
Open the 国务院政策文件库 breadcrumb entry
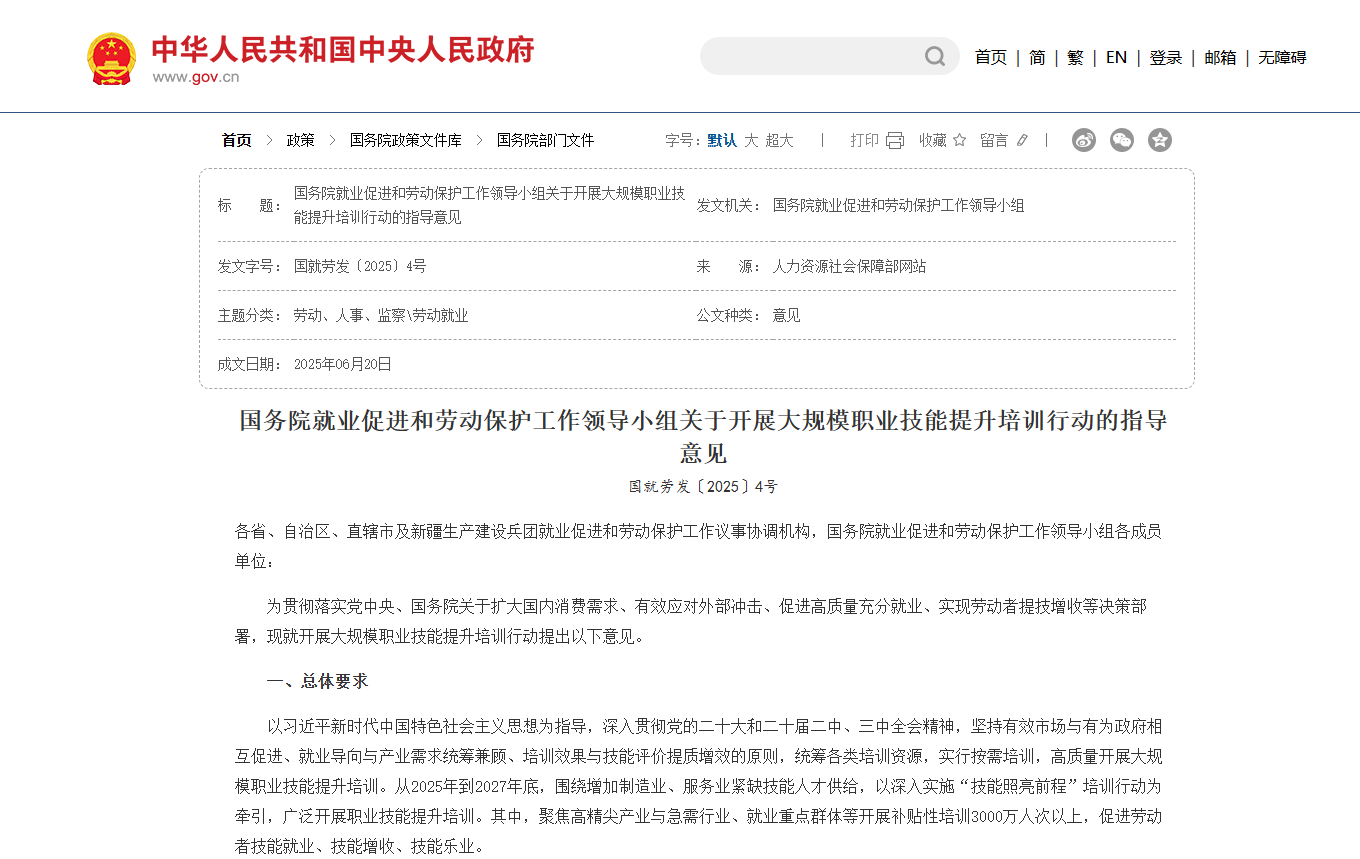pyautogui.click(x=405, y=140)
